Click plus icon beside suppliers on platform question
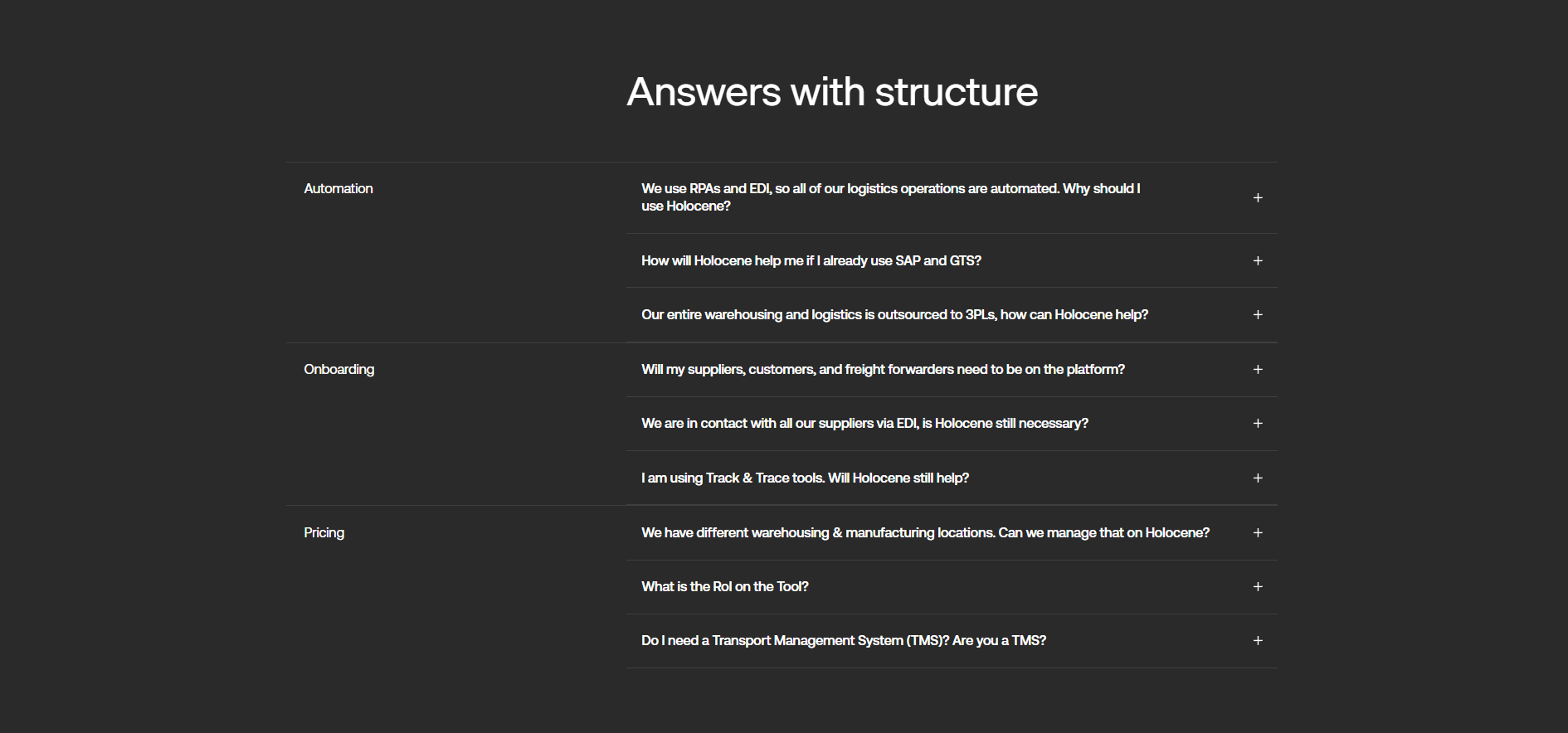This screenshot has width=1568, height=733. click(x=1258, y=369)
